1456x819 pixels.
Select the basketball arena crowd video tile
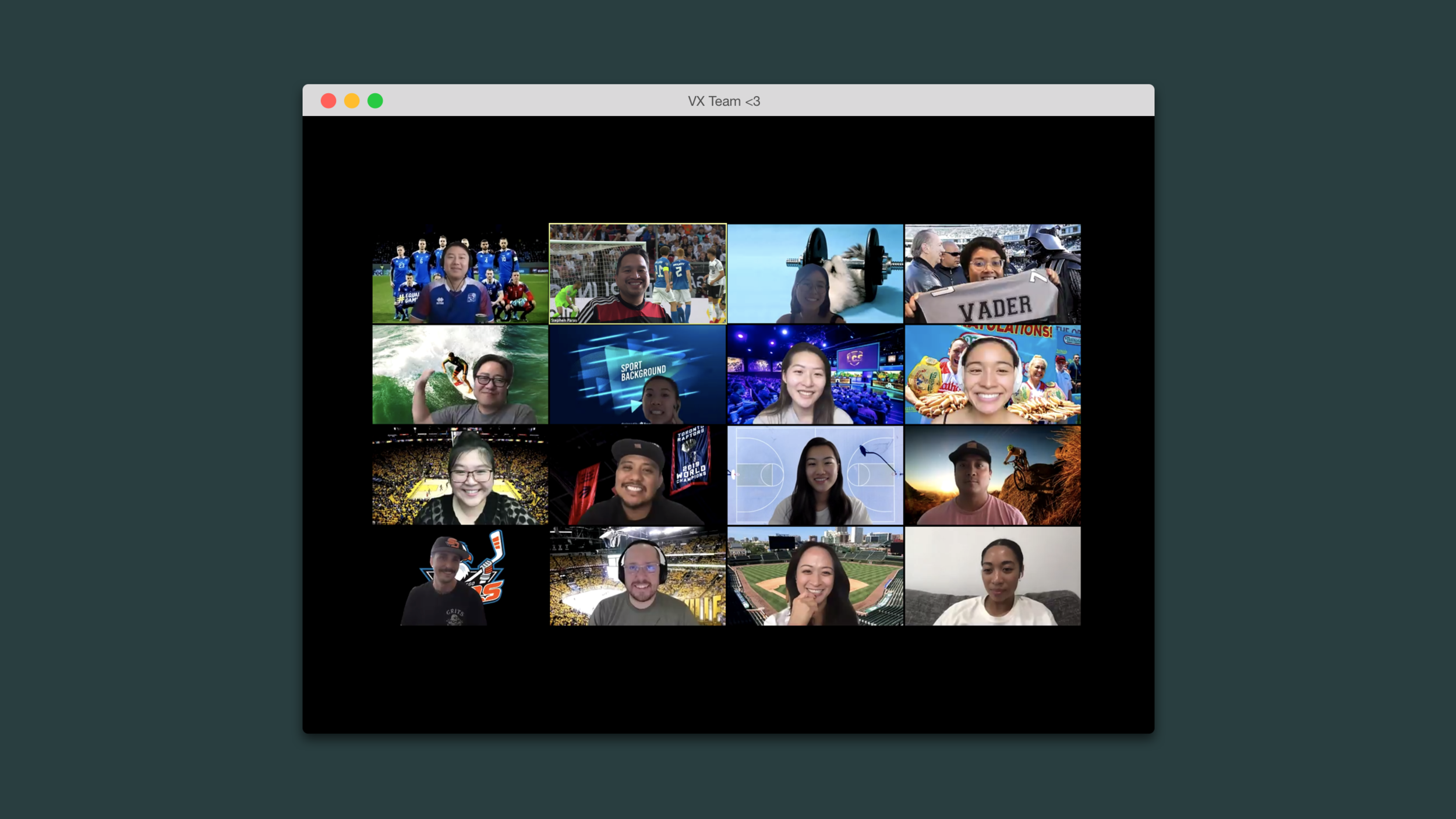pyautogui.click(x=460, y=475)
